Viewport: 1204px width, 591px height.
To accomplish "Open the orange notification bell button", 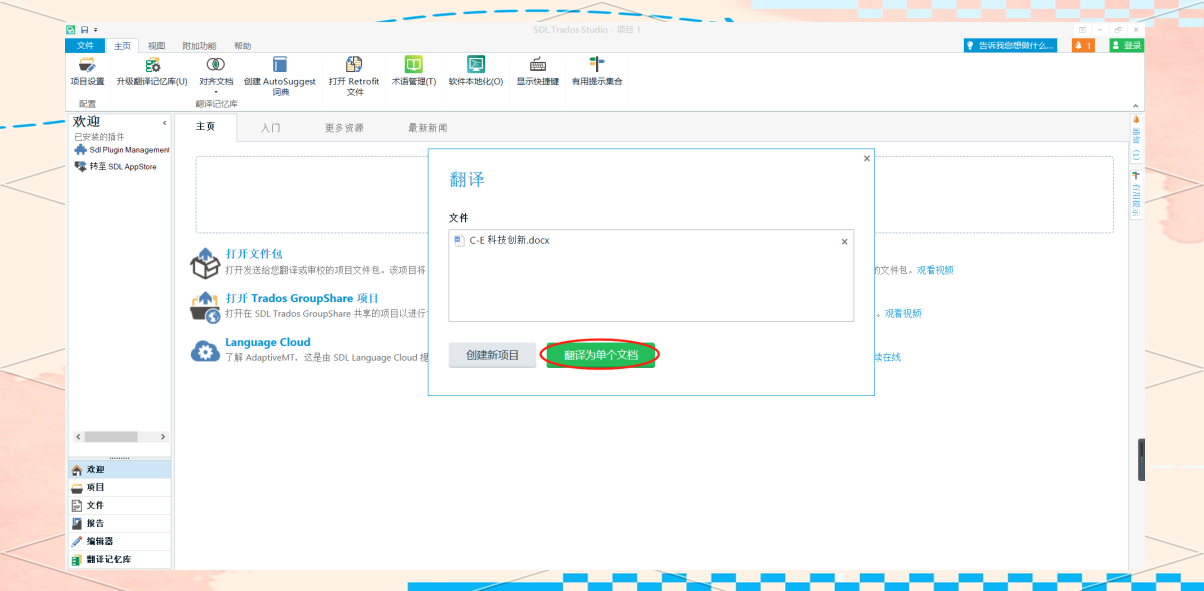I will 1083,45.
